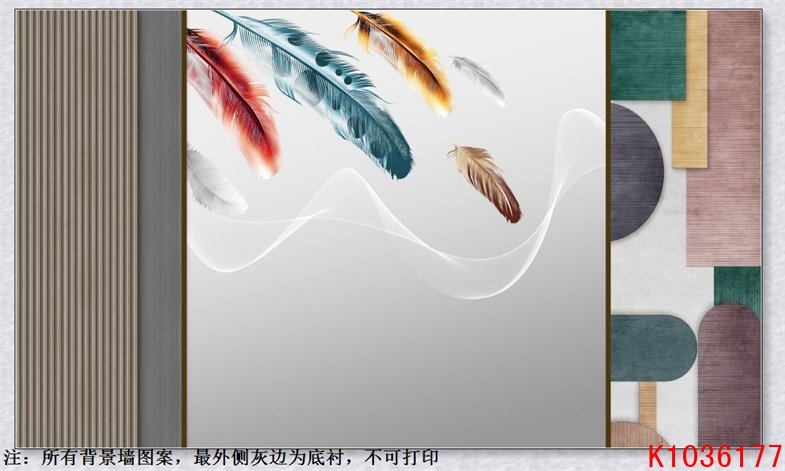Click the dark purple half-circle shape
Image resolution: width=785 pixels, height=471 pixels.
636,172
